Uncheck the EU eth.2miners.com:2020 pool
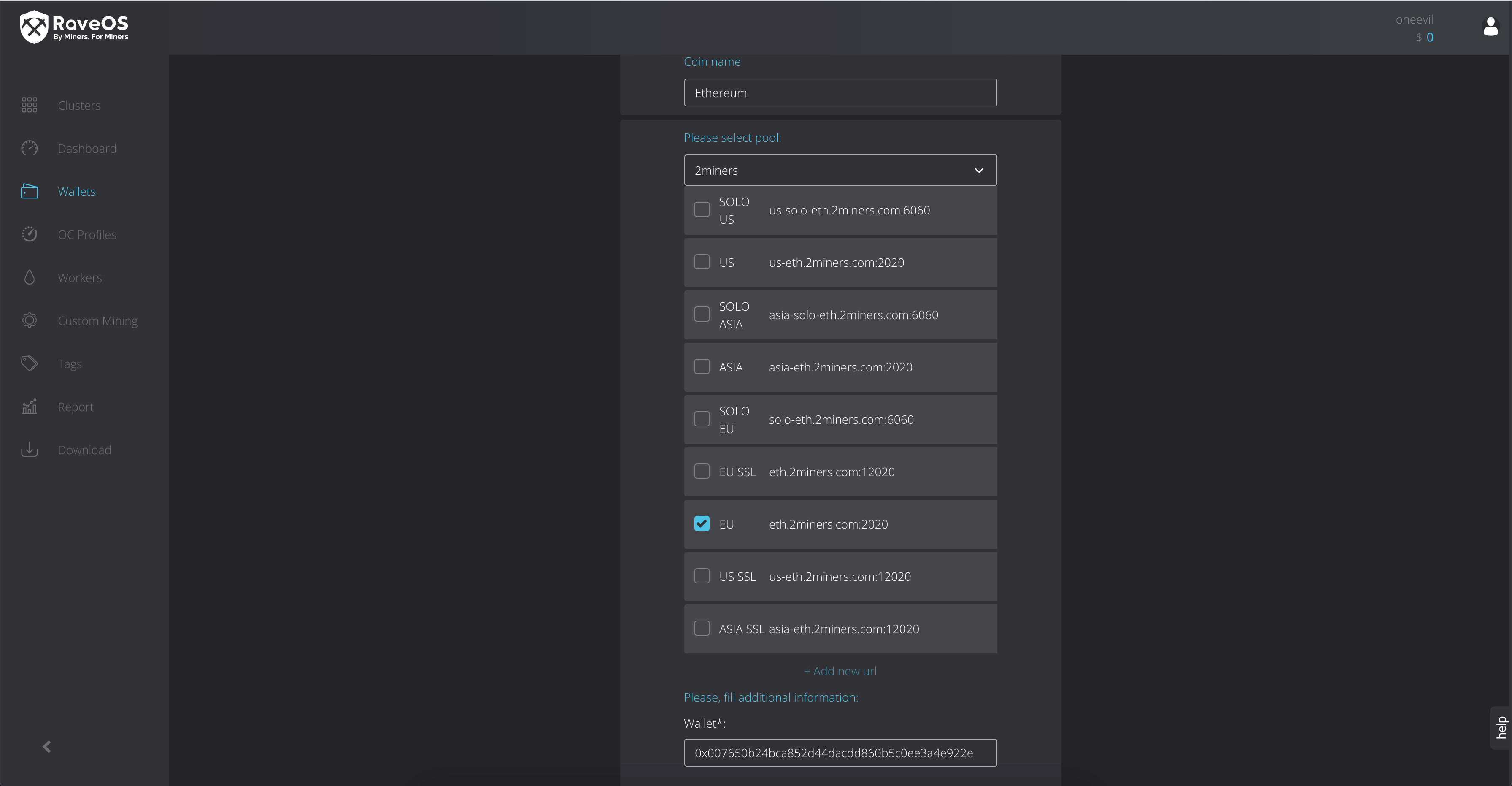This screenshot has width=1512, height=786. point(702,523)
